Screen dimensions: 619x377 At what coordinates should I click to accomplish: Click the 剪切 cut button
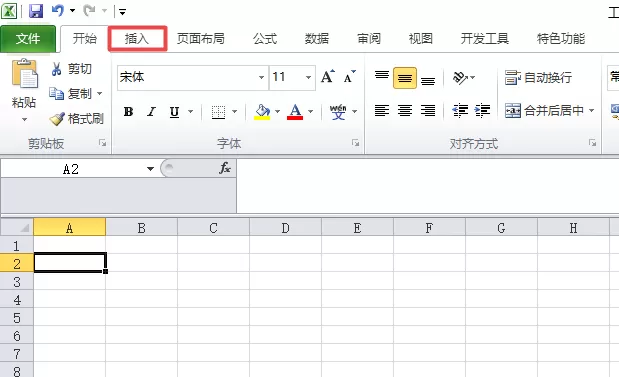click(x=71, y=69)
